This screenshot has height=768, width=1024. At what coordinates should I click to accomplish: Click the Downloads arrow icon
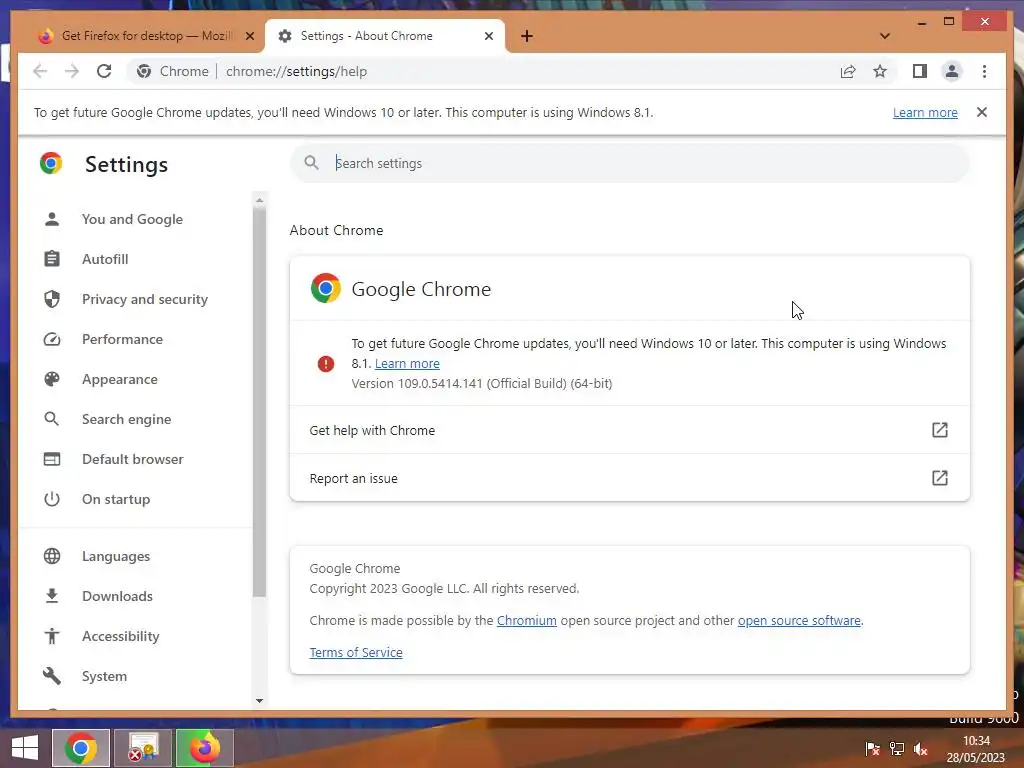pyautogui.click(x=52, y=596)
